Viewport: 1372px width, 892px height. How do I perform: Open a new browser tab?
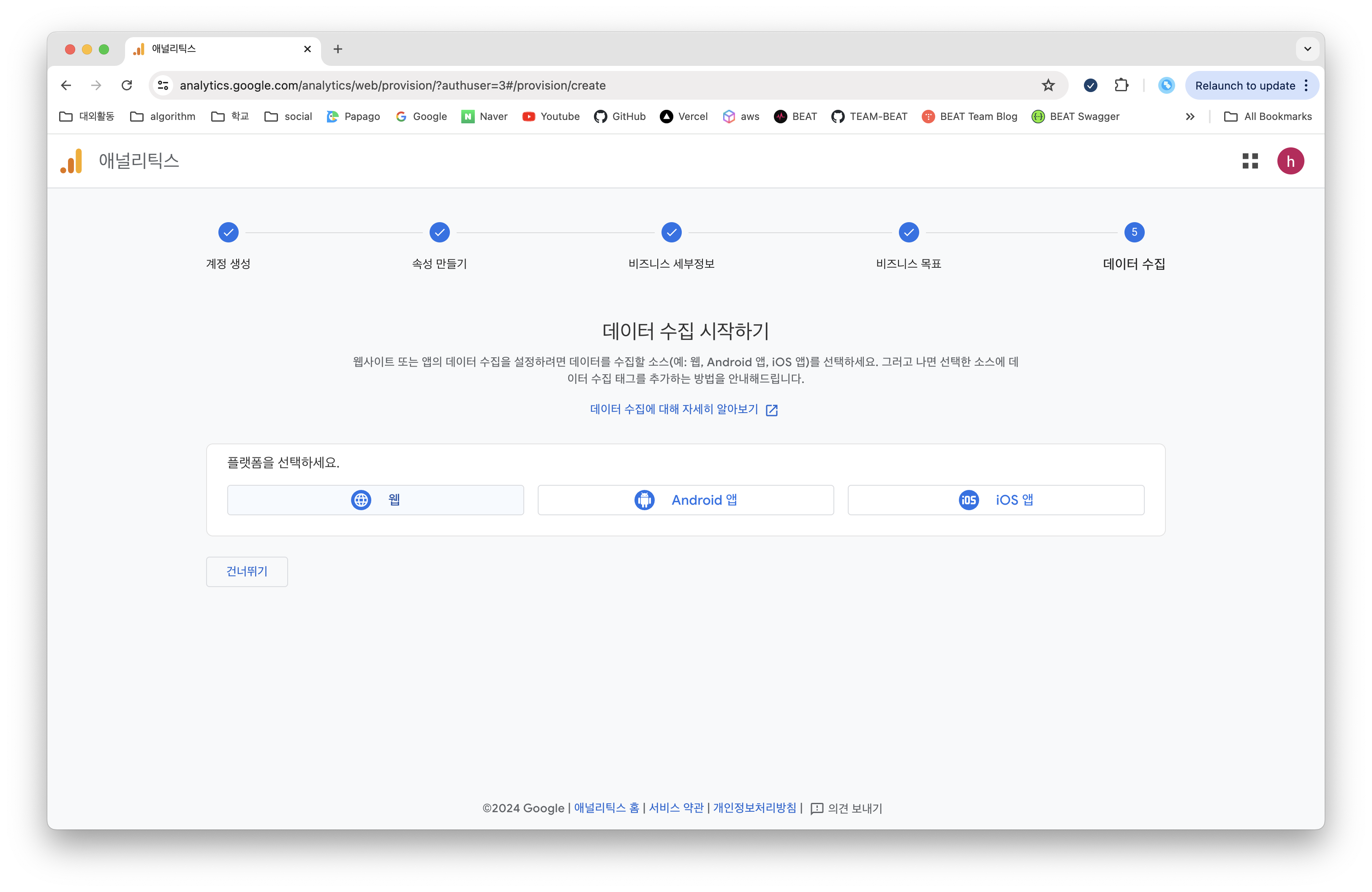tap(338, 49)
